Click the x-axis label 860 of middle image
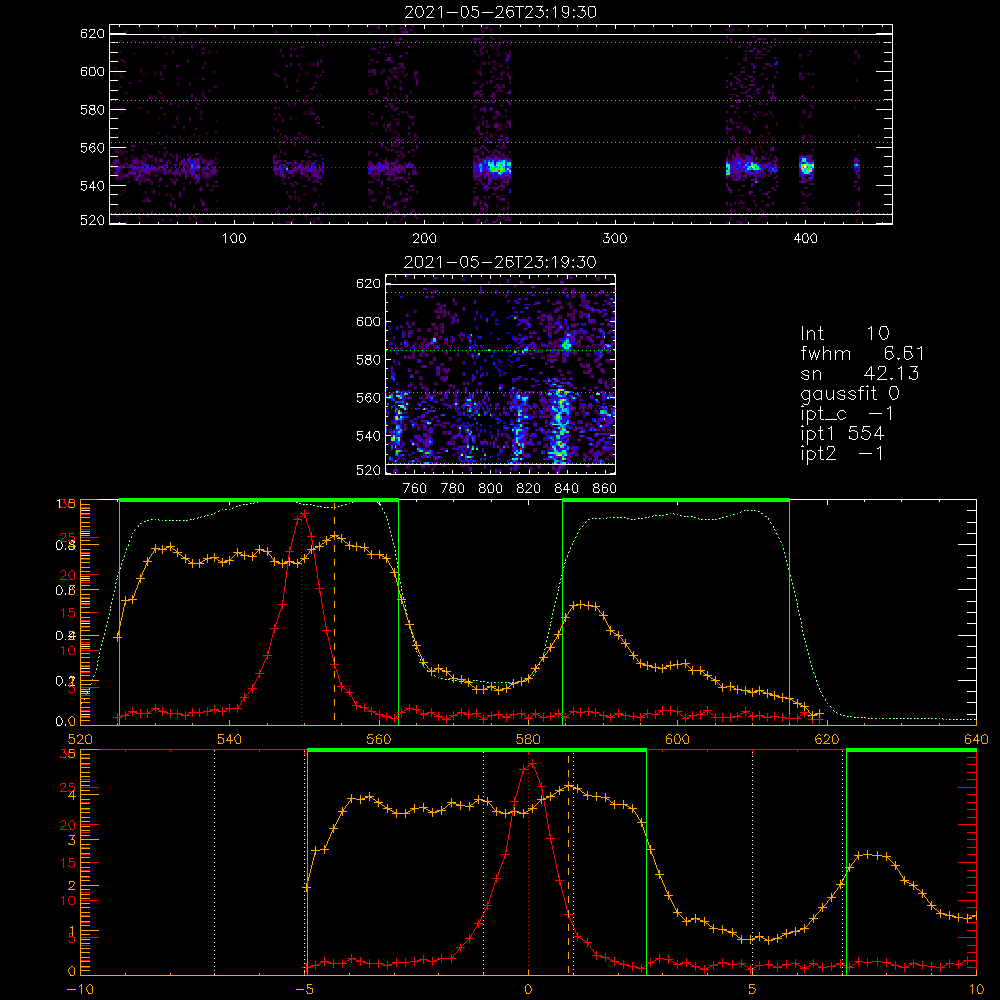The image size is (1000, 1000). pyautogui.click(x=605, y=489)
